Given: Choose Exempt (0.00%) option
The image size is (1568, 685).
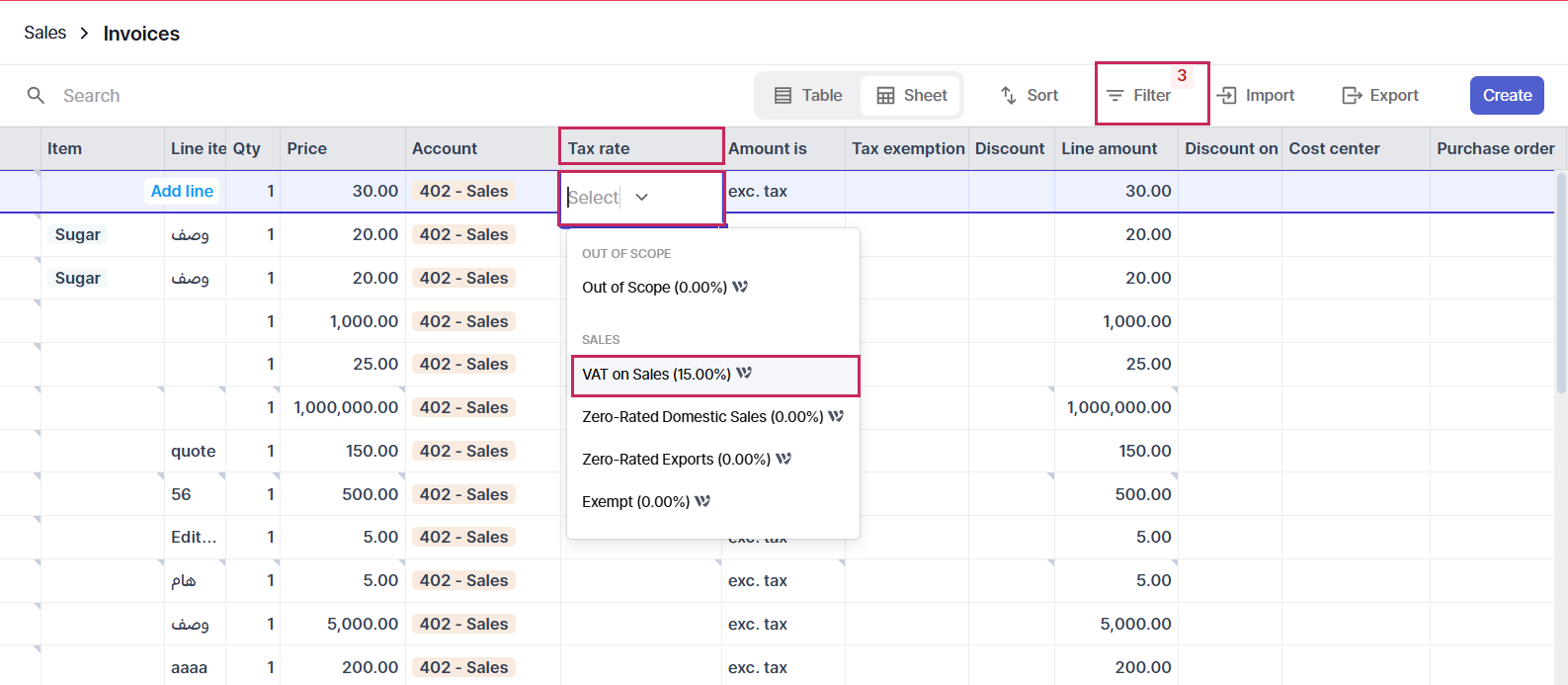Looking at the screenshot, I should [x=713, y=501].
